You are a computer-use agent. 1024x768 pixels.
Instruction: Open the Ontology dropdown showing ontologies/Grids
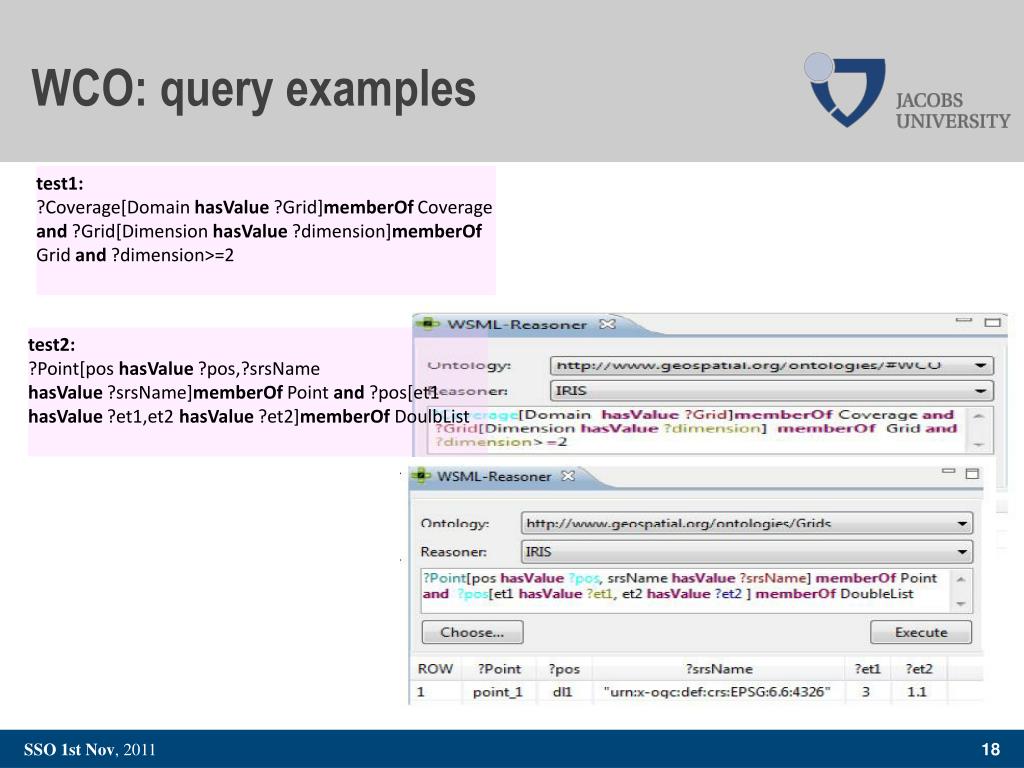[746, 523]
